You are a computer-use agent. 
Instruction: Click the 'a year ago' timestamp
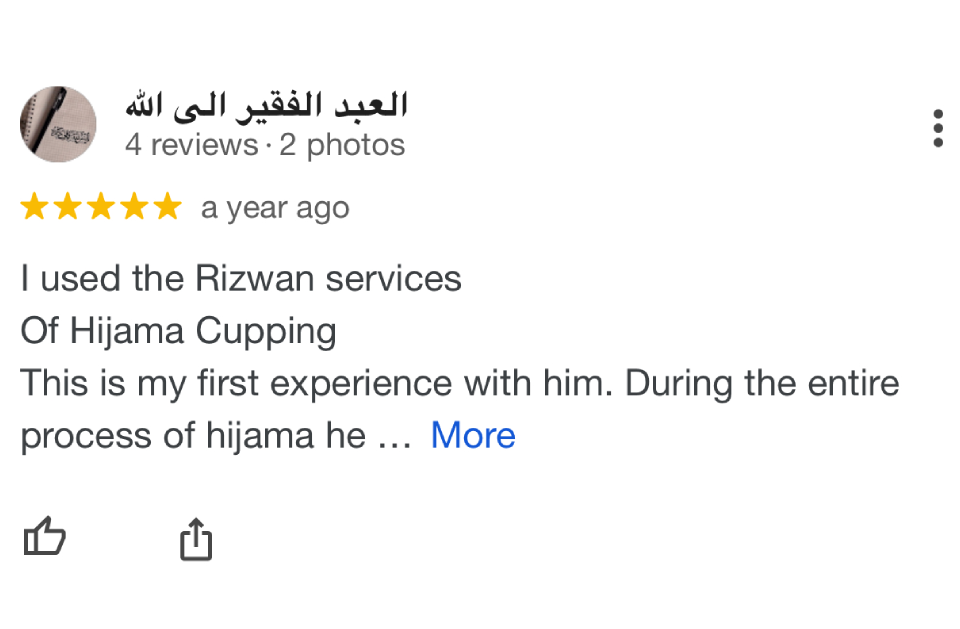[x=275, y=209]
